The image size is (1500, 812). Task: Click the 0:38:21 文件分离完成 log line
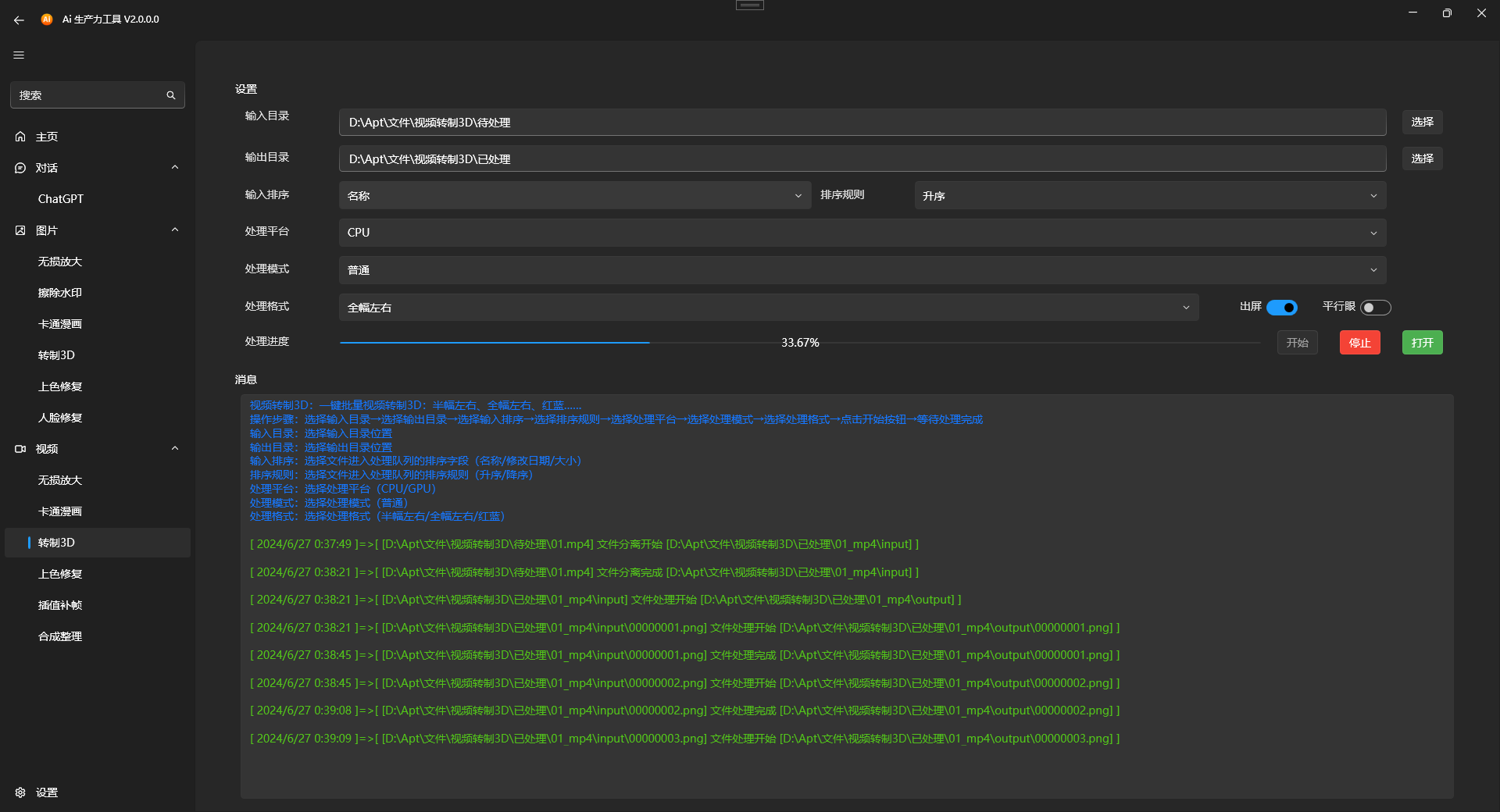click(x=584, y=572)
